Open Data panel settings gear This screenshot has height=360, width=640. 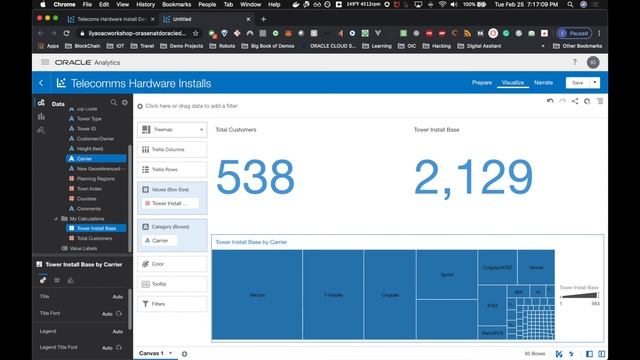tap(124, 102)
